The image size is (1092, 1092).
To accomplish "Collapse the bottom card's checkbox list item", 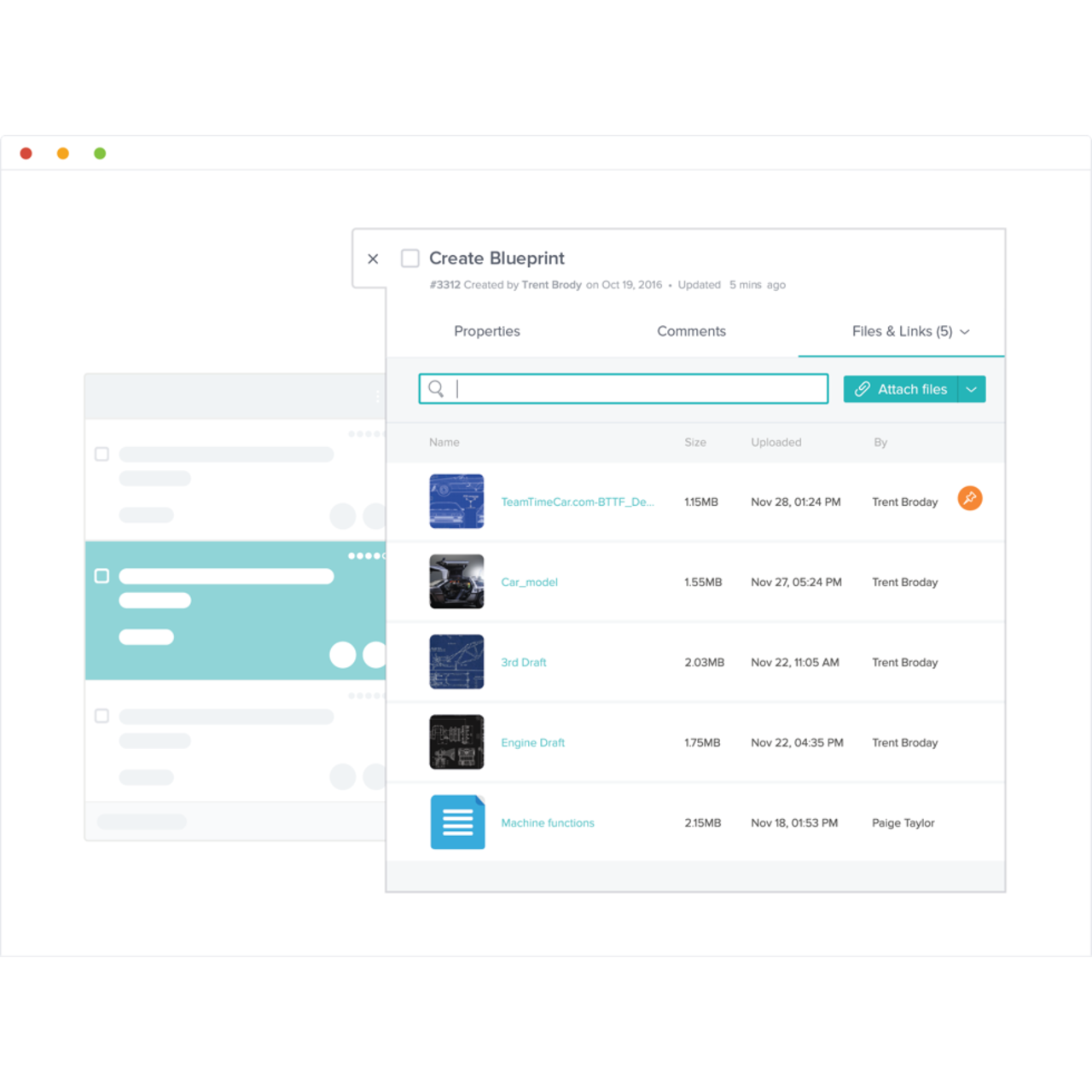I will [x=102, y=716].
